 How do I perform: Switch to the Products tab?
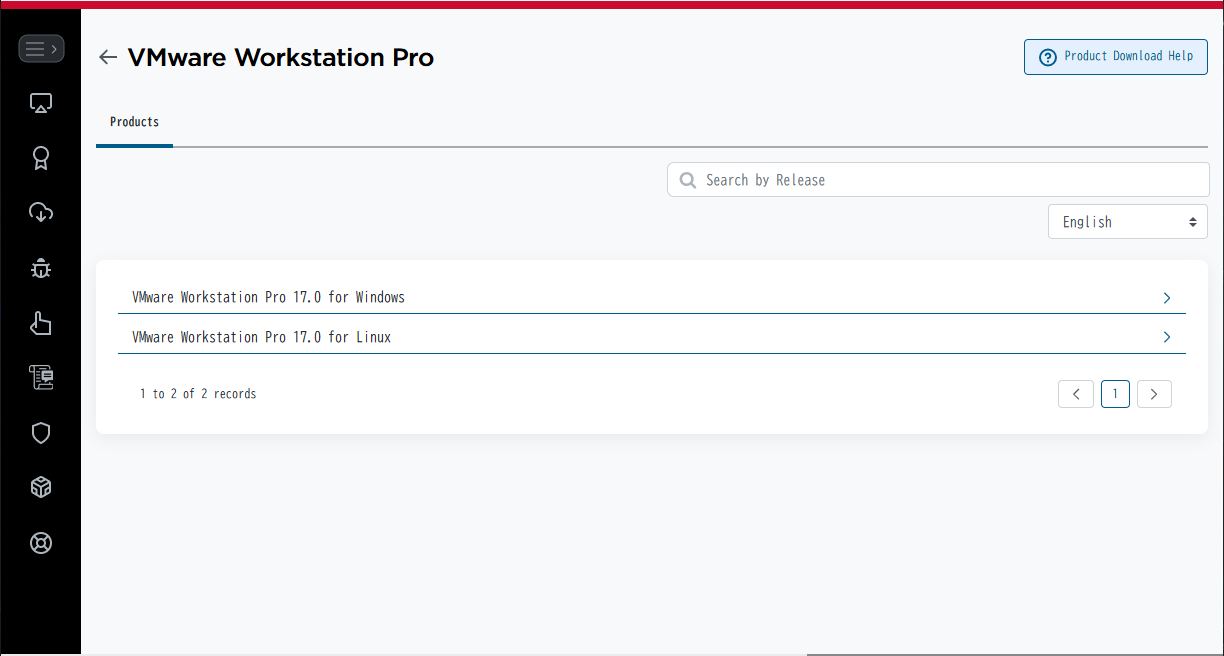click(134, 122)
